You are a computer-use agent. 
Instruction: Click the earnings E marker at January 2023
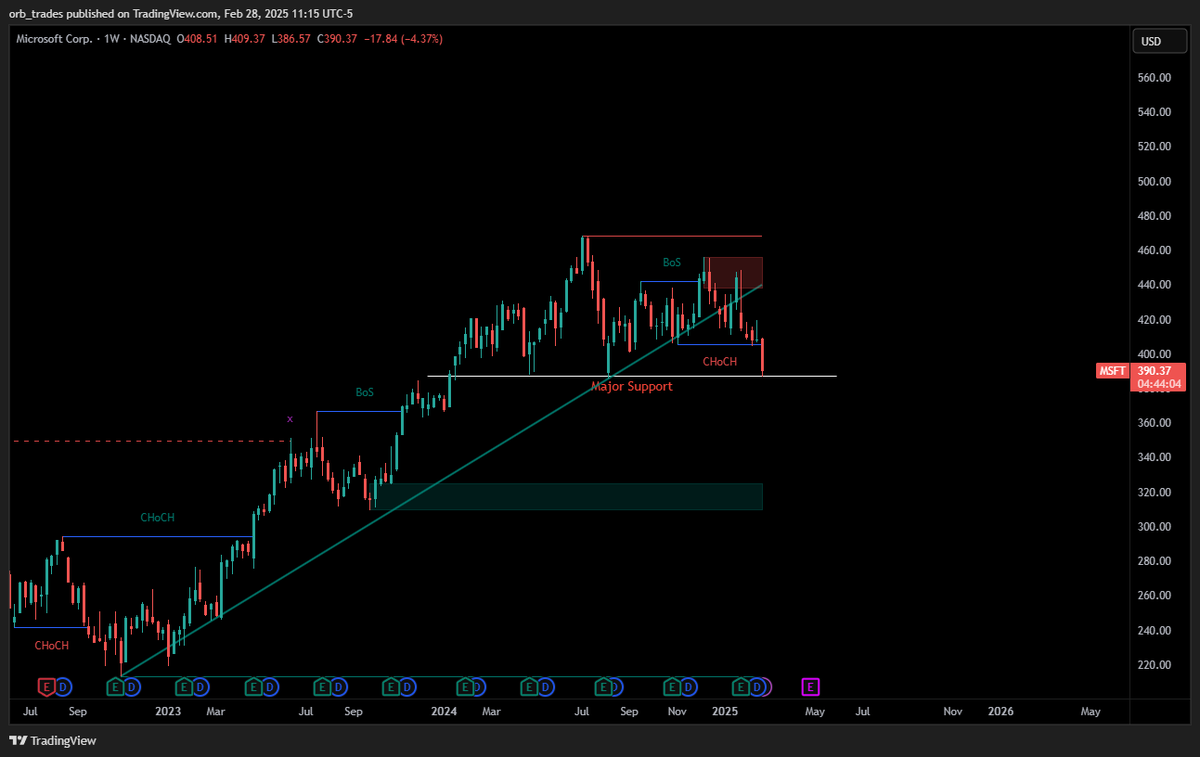(x=184, y=686)
